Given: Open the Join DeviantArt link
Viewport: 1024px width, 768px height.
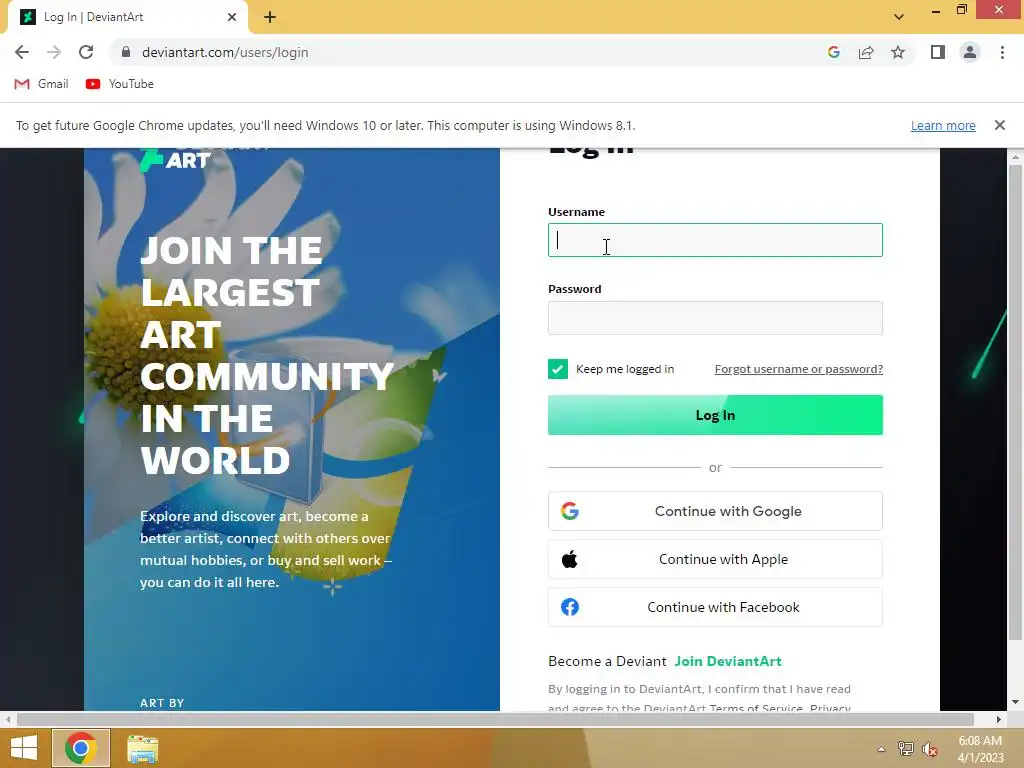Looking at the screenshot, I should 728,661.
